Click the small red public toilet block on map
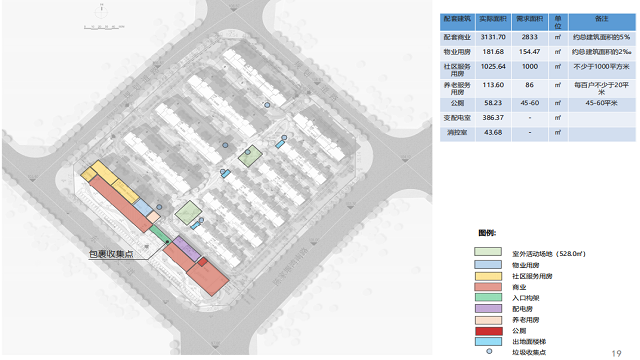This screenshot has width=640, height=360. [202, 262]
